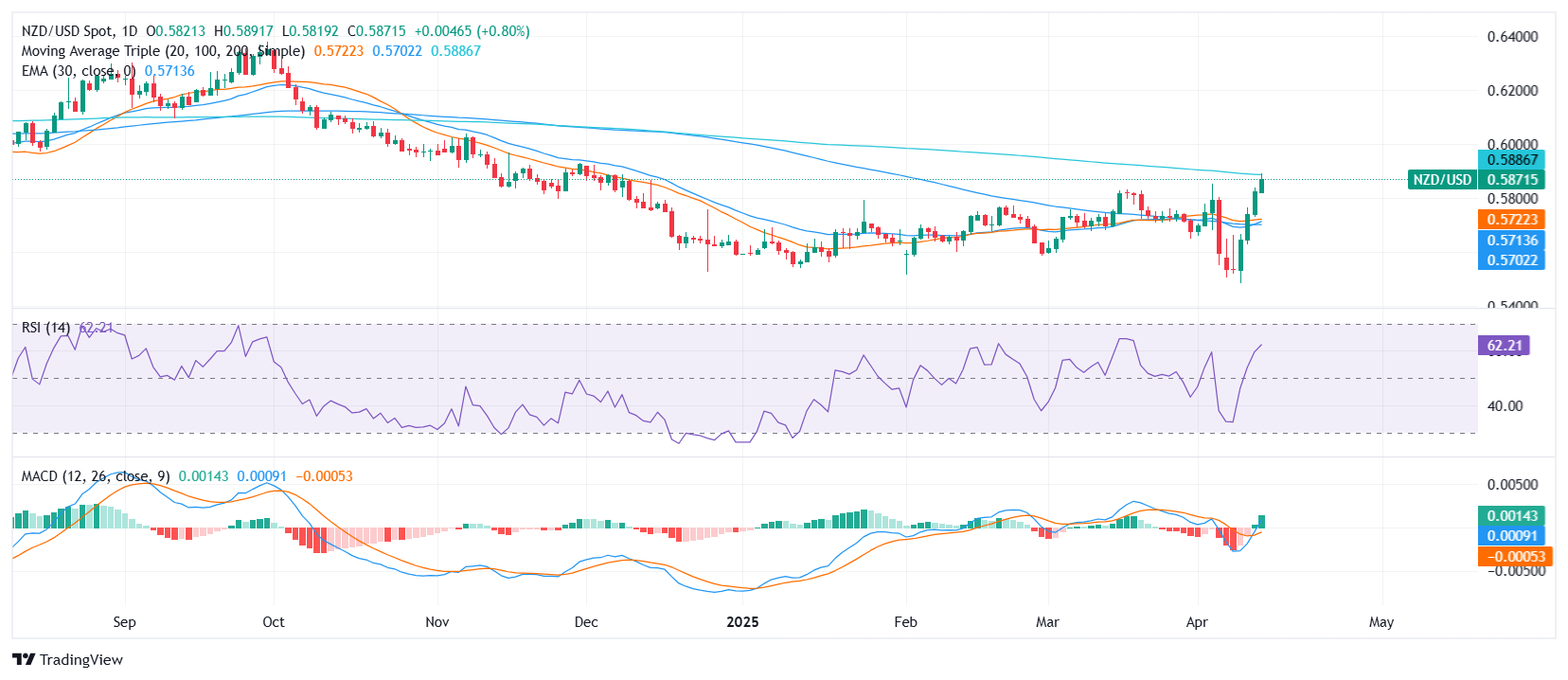Click the NZD/USD symbol price tag
1568x680 pixels.
pyautogui.click(x=1441, y=180)
